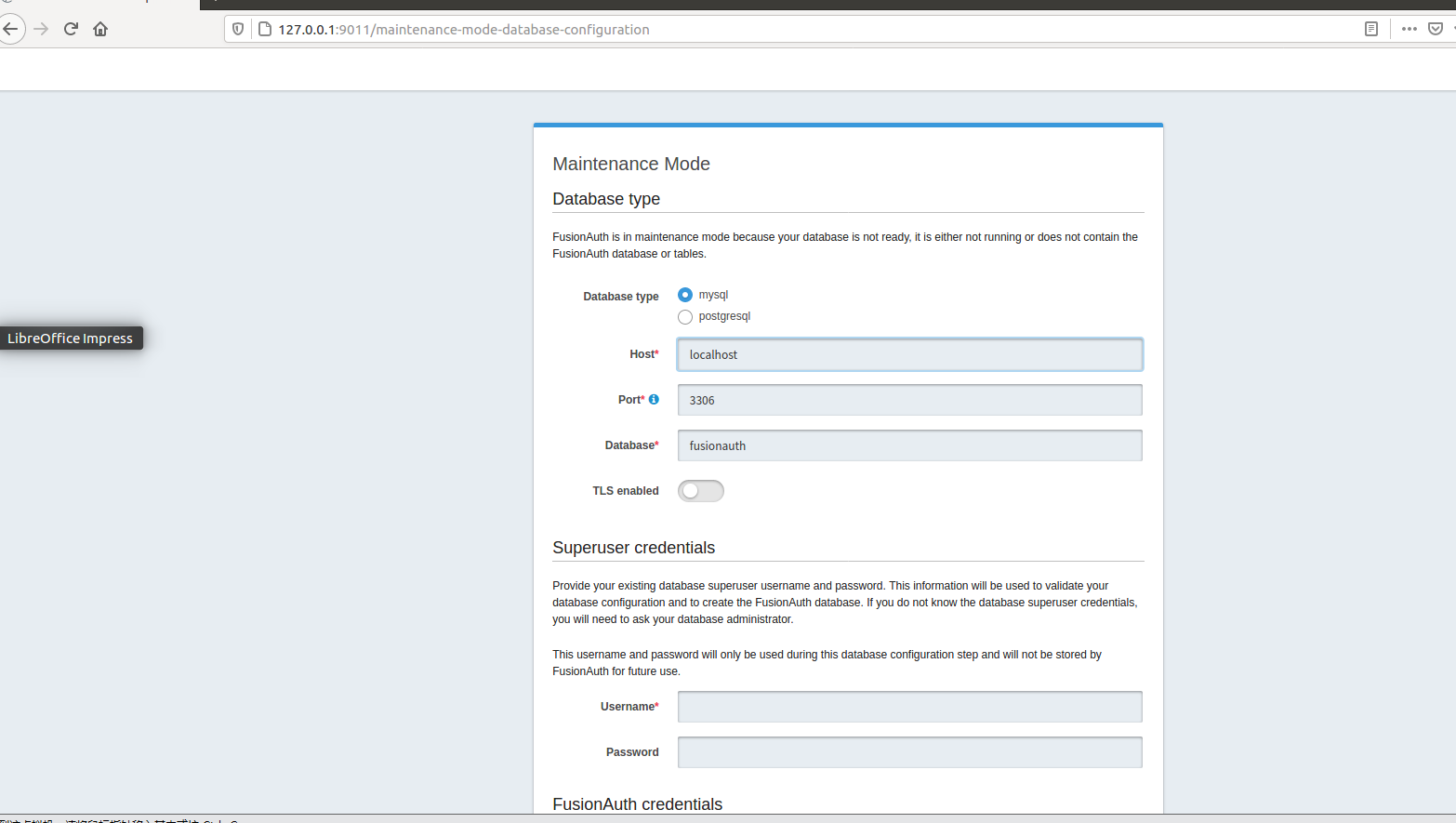Go back using browser back arrow
1456x823 pixels.
pyautogui.click(x=10, y=29)
